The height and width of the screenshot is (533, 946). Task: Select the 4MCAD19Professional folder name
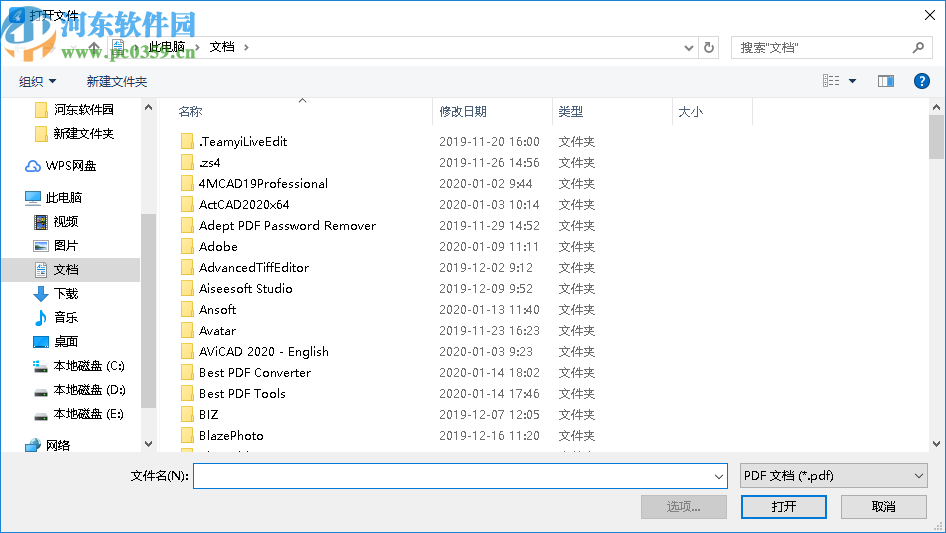tap(263, 184)
